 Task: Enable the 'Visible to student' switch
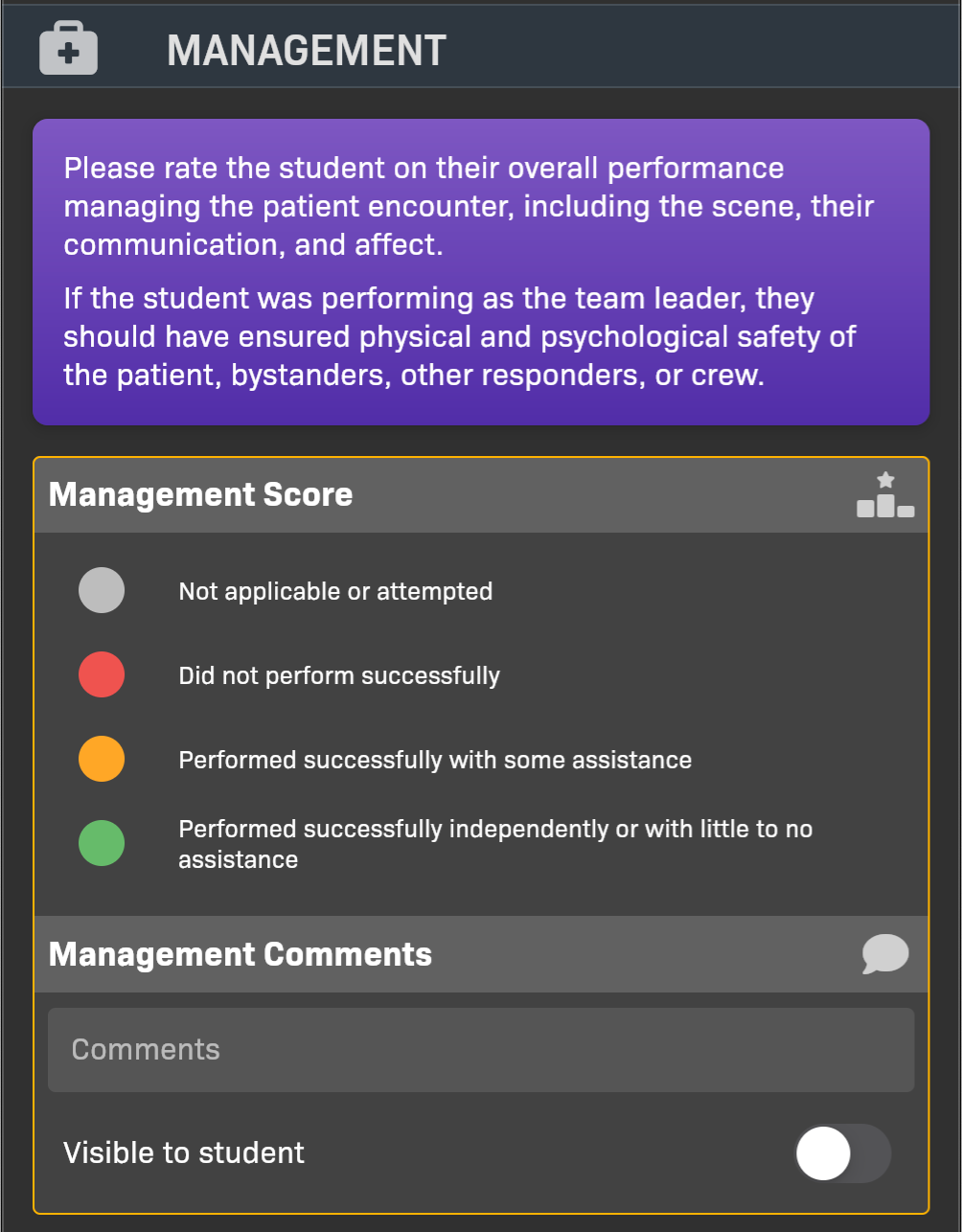[x=842, y=1152]
